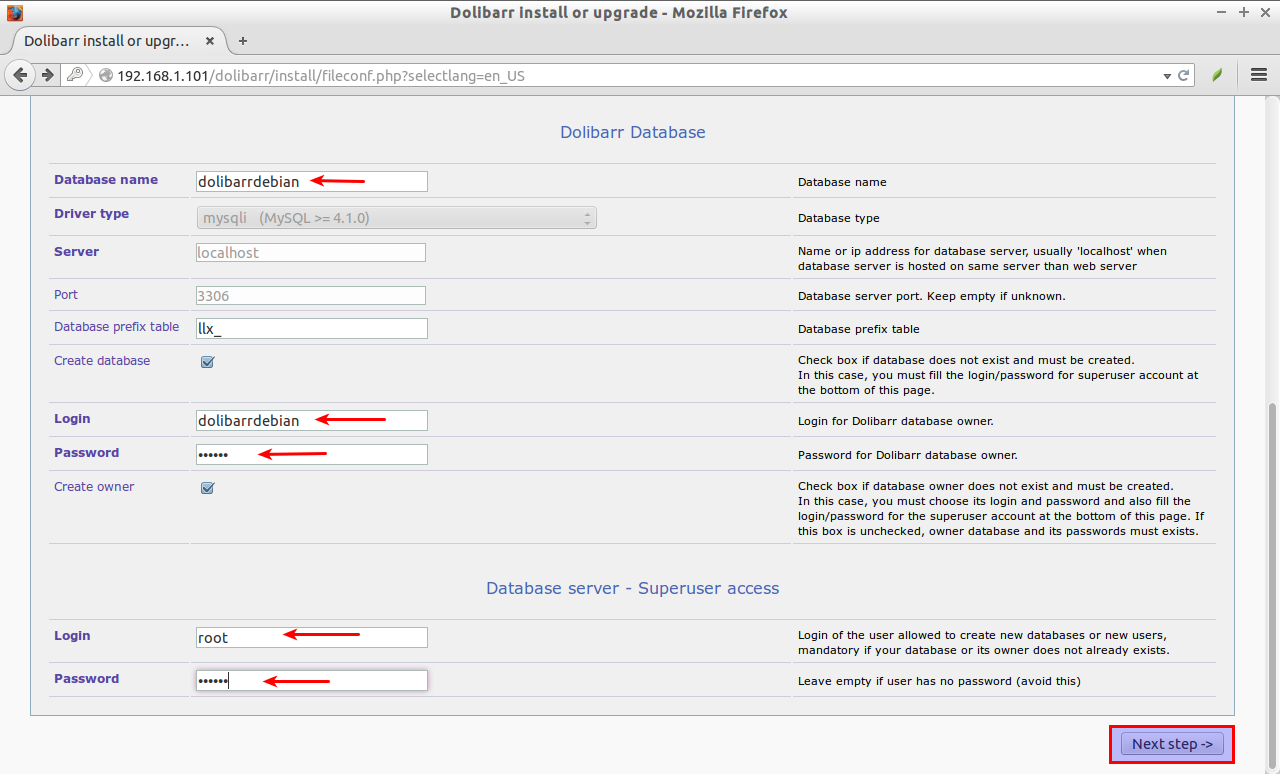1280x774 pixels.
Task: Toggle the Create database checkbox
Action: tap(207, 362)
